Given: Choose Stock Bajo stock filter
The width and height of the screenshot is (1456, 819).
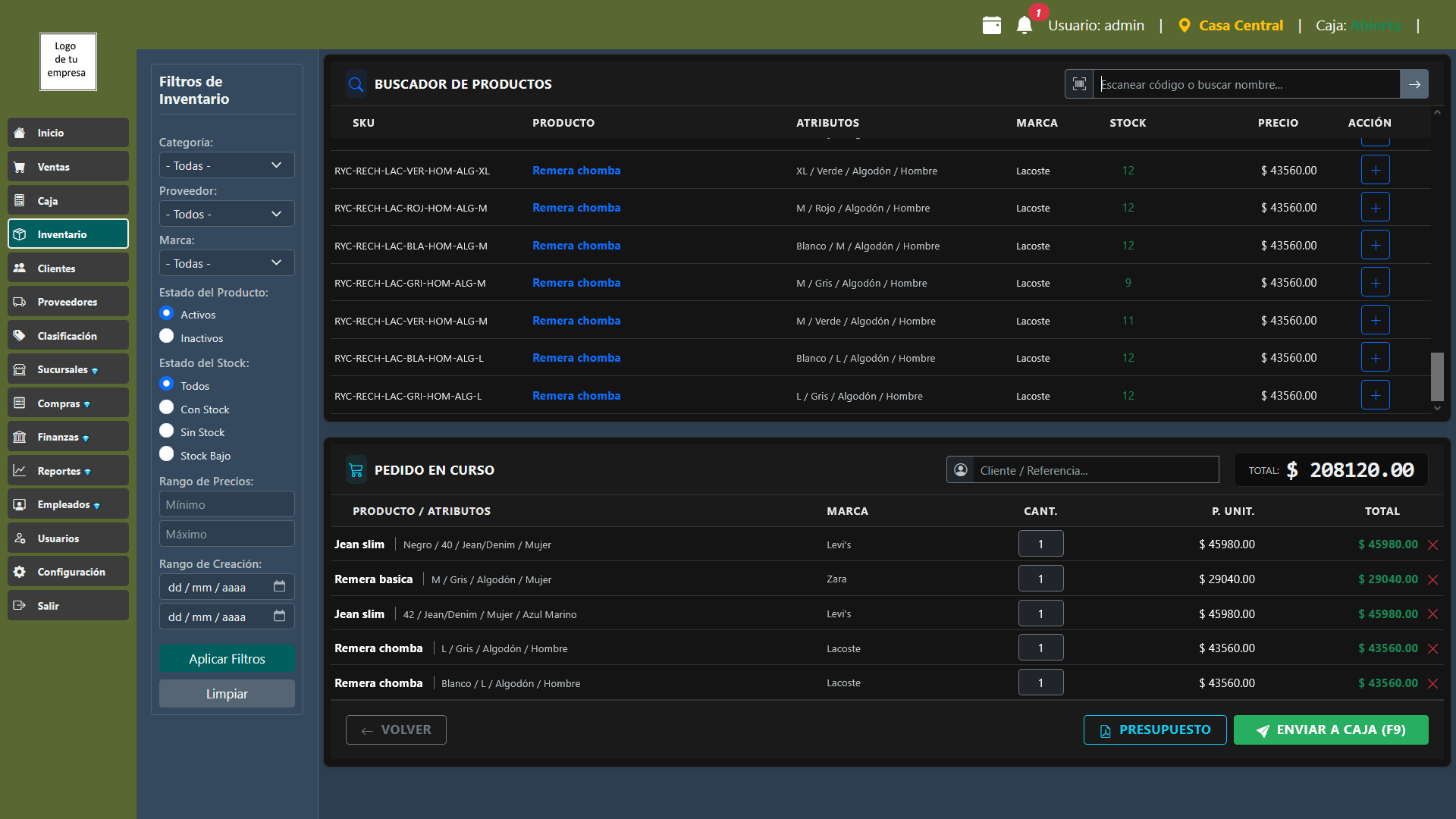Looking at the screenshot, I should (167, 454).
